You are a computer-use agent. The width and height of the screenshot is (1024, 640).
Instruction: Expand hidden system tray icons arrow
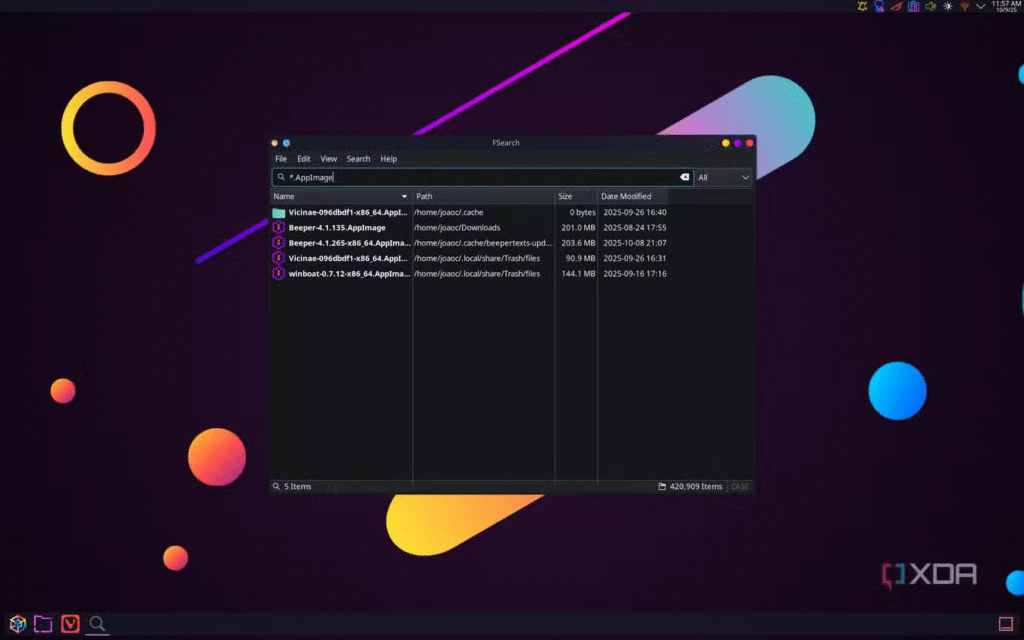pos(980,6)
